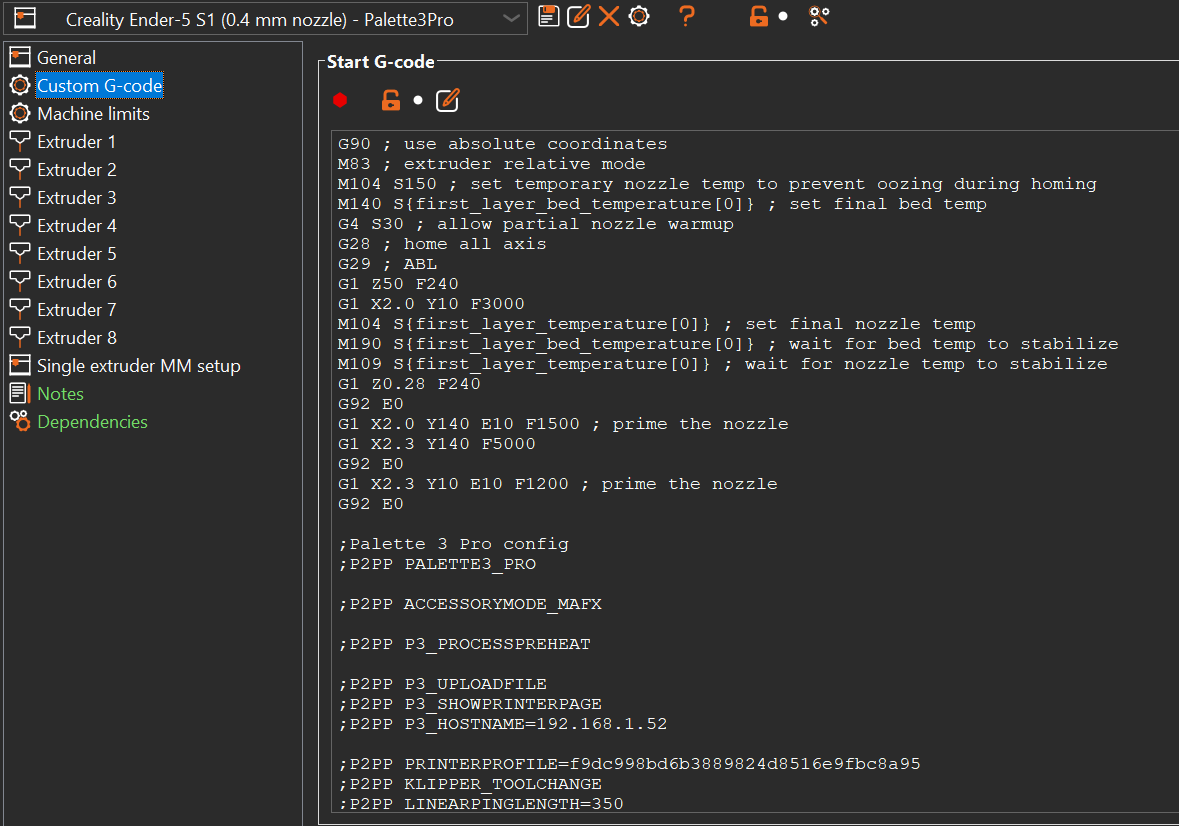Click the orange question mark help icon
Viewport: 1179px width, 826px height.
686,16
